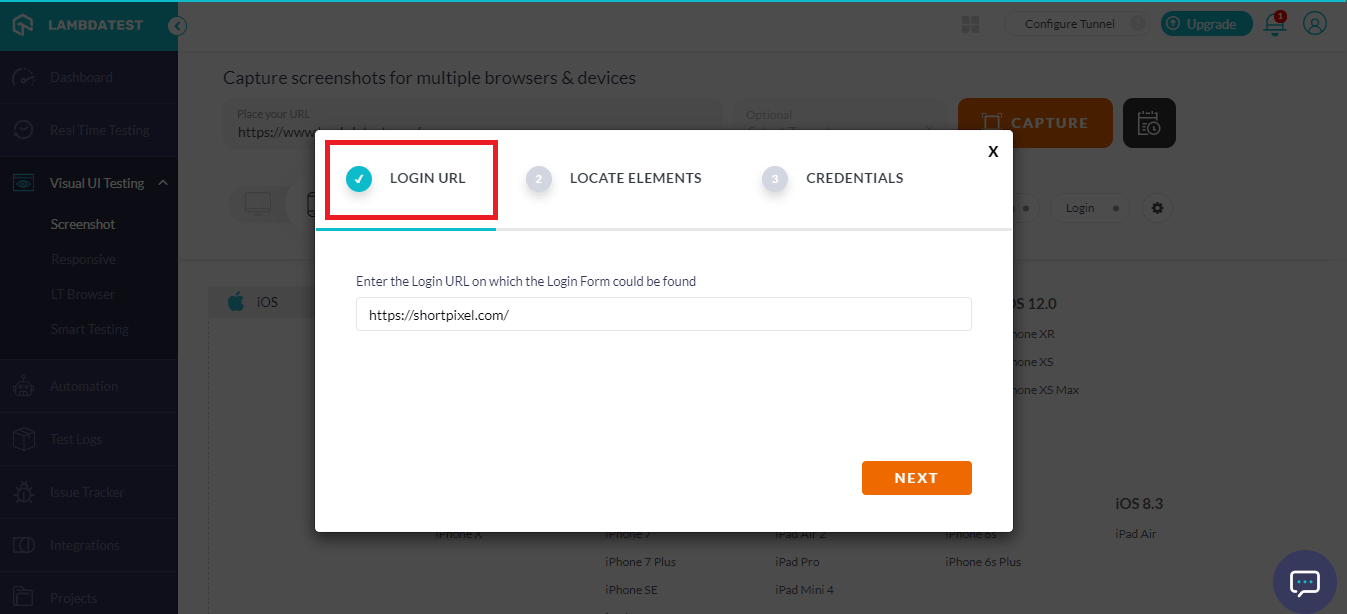
Task: Open the user profile icon
Action: click(x=1315, y=24)
